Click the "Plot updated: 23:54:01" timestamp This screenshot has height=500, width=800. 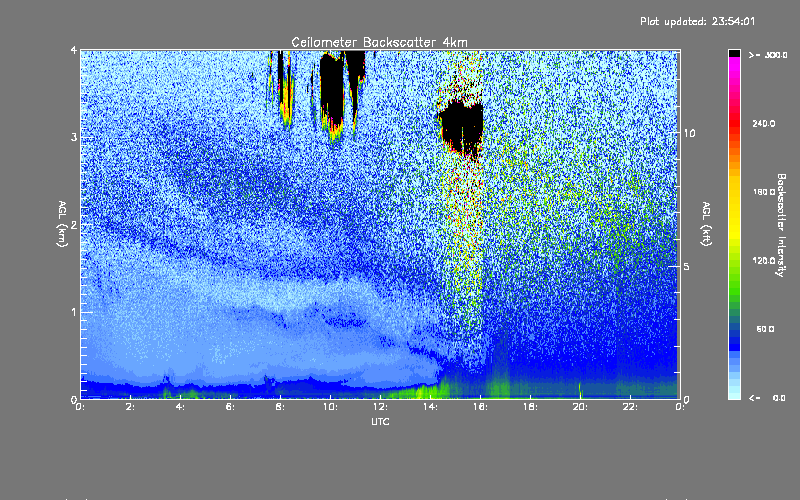coord(697,21)
